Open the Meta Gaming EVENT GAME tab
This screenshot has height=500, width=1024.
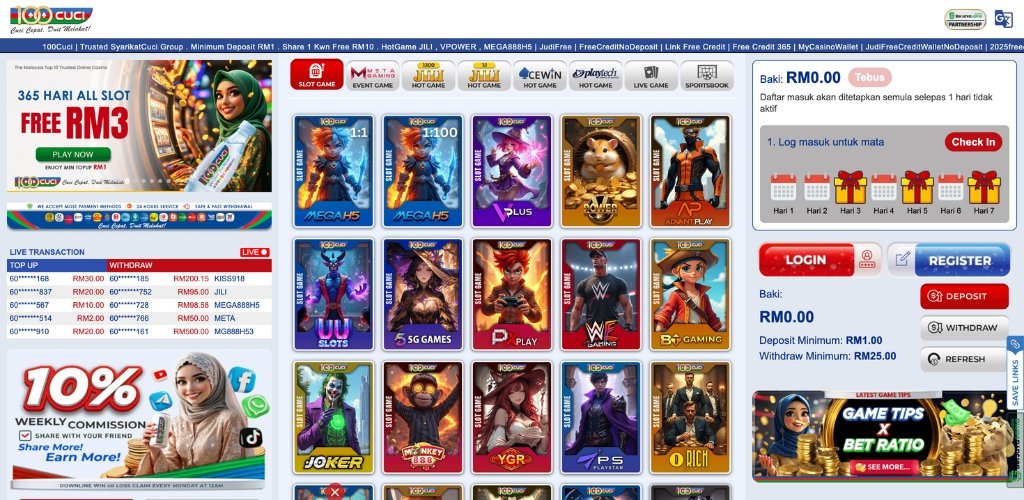pyautogui.click(x=372, y=76)
